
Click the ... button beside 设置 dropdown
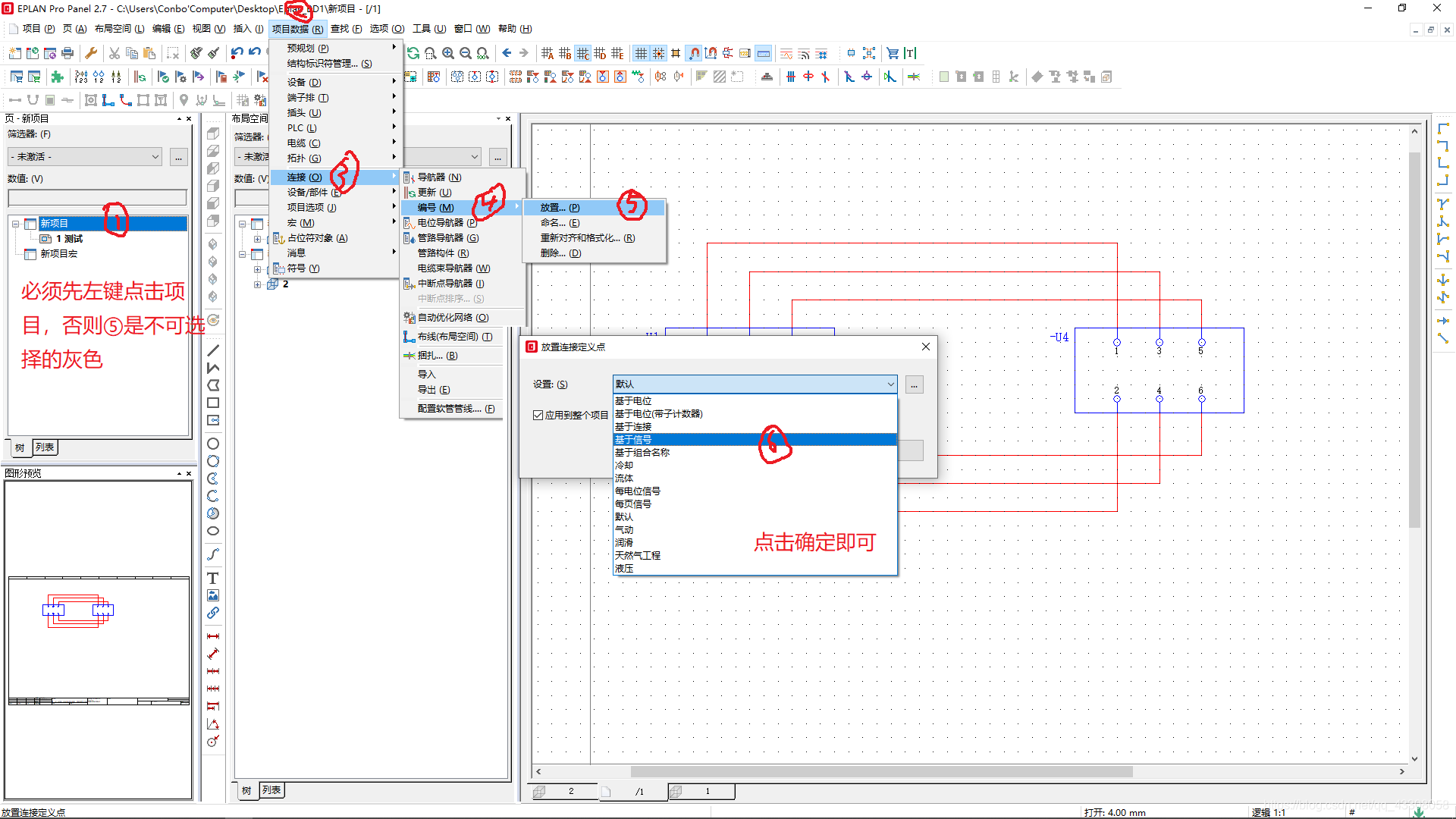coord(915,385)
